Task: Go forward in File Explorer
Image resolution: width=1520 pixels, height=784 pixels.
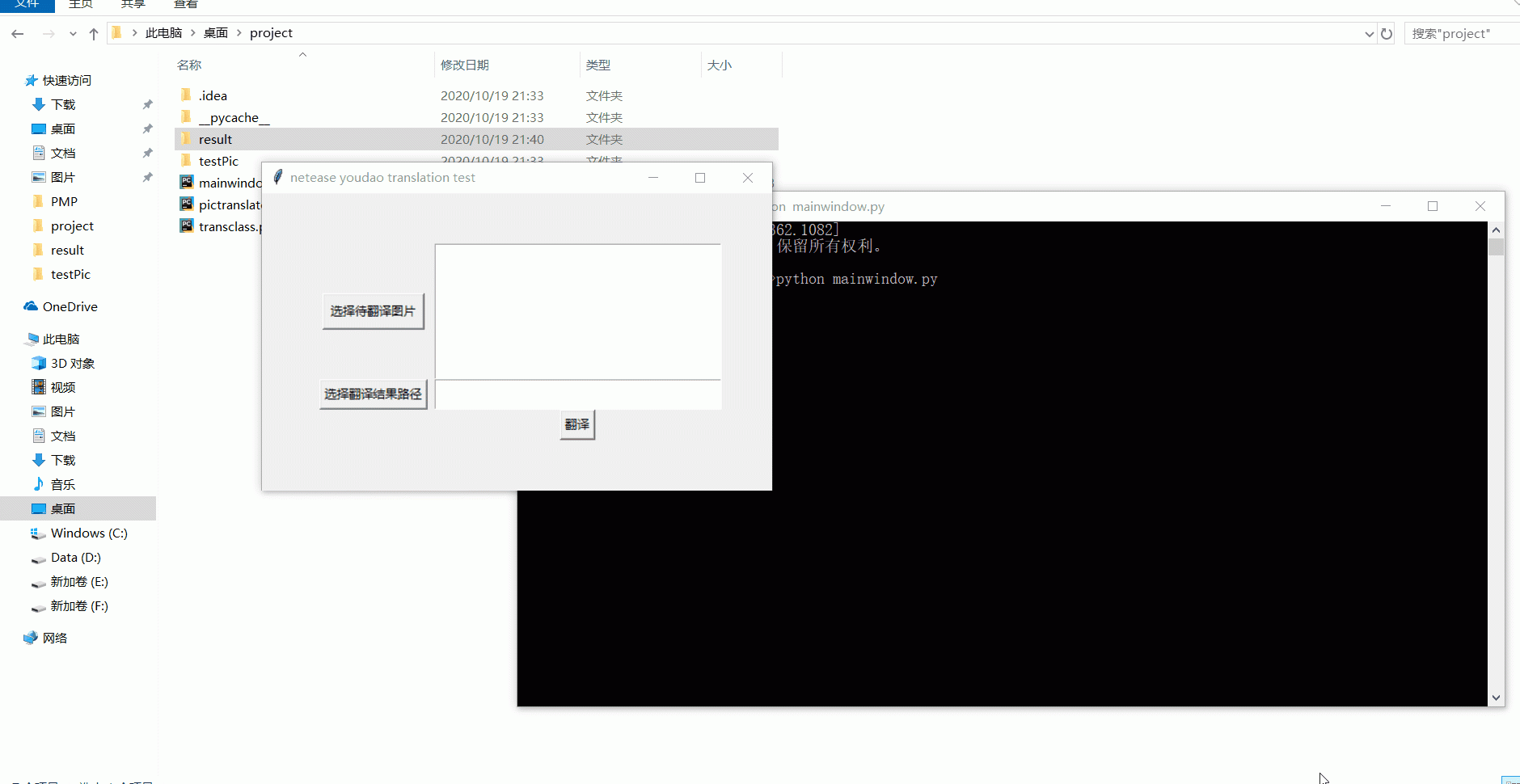Action: pyautogui.click(x=49, y=34)
